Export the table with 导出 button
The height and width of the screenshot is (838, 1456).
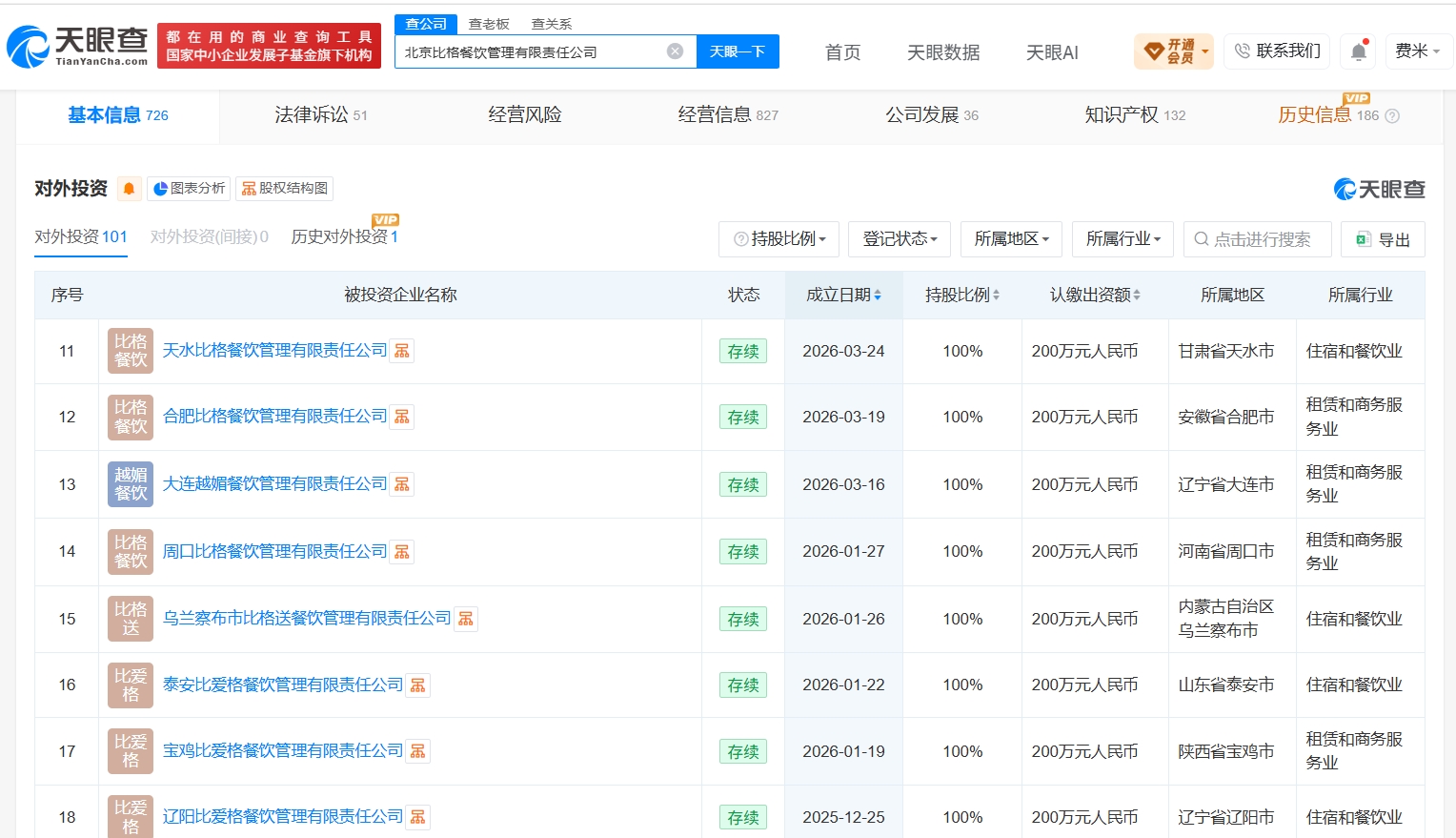pyautogui.click(x=1383, y=239)
